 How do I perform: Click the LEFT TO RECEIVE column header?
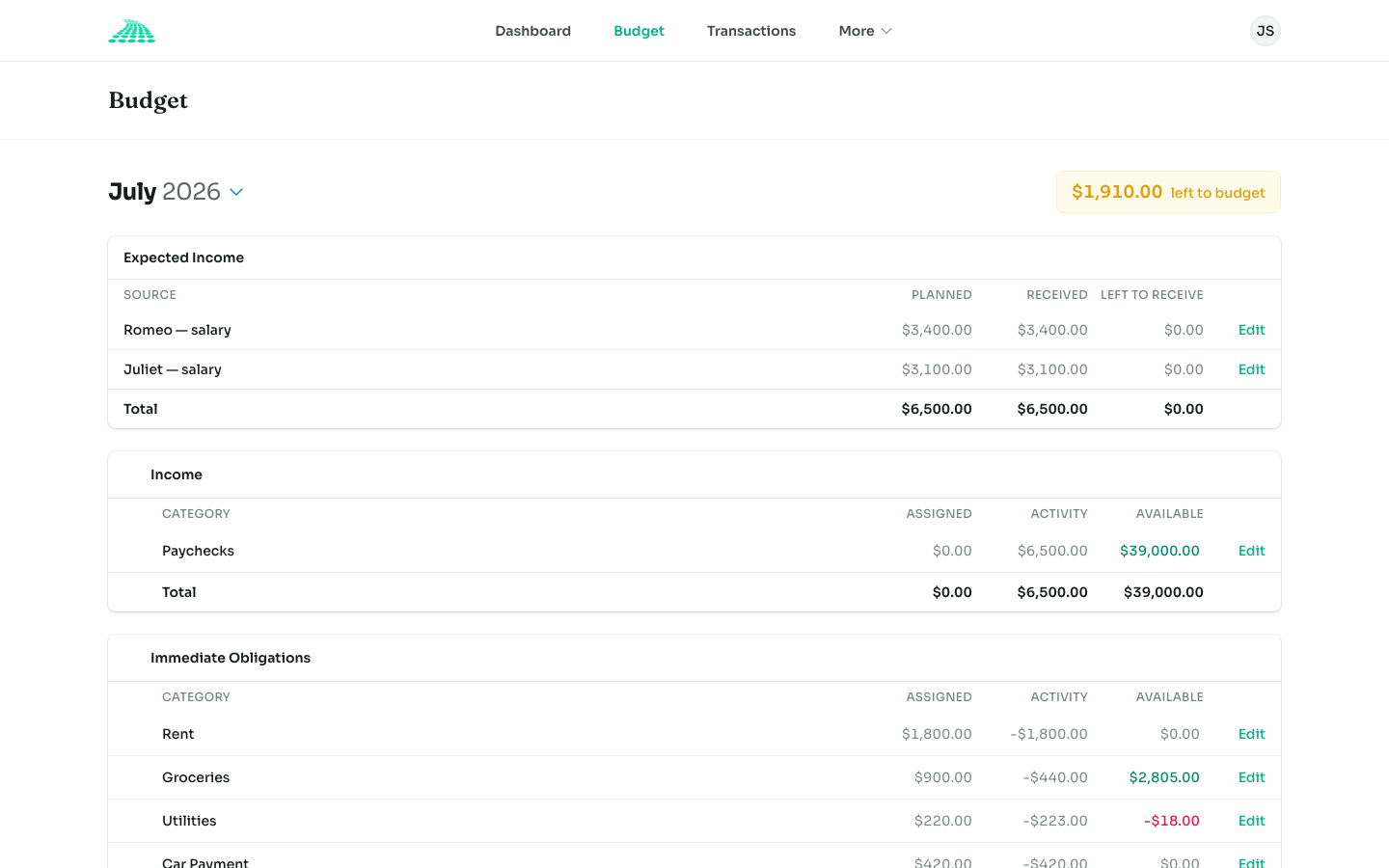1152,295
